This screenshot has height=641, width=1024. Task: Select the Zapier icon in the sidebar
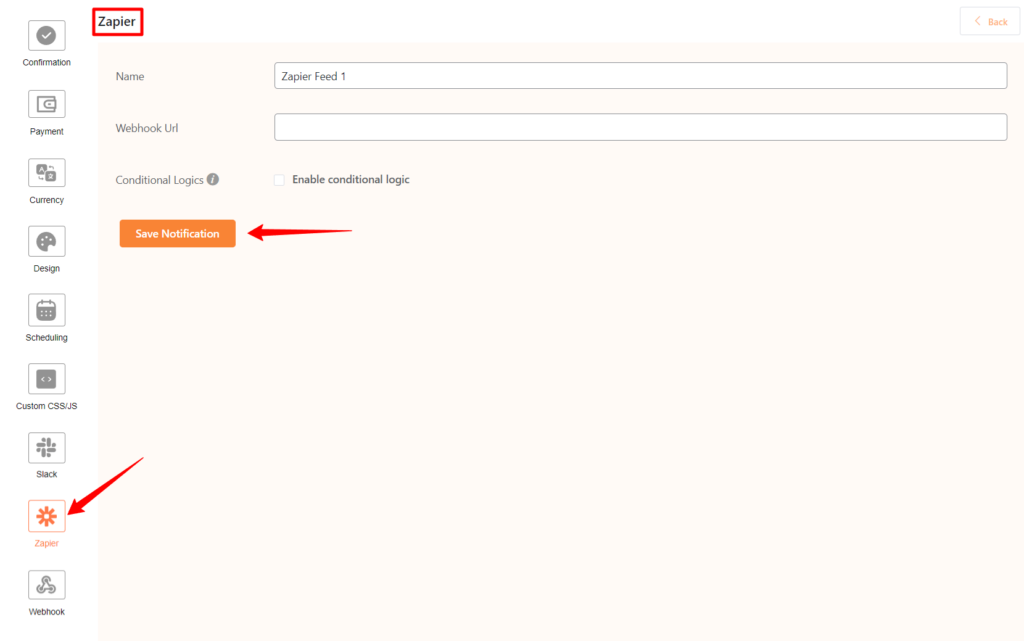click(x=46, y=516)
